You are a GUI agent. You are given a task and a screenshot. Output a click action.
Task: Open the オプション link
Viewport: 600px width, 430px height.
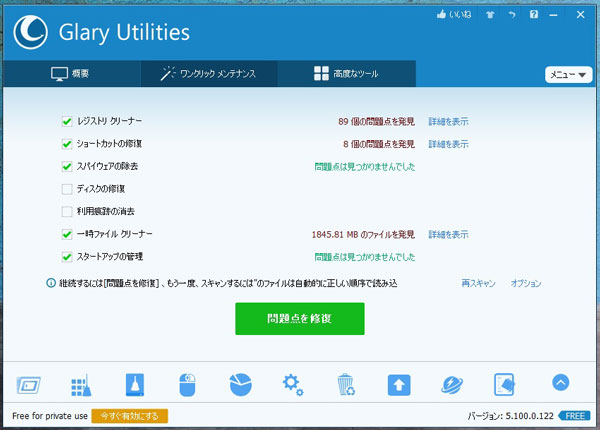pyautogui.click(x=526, y=283)
